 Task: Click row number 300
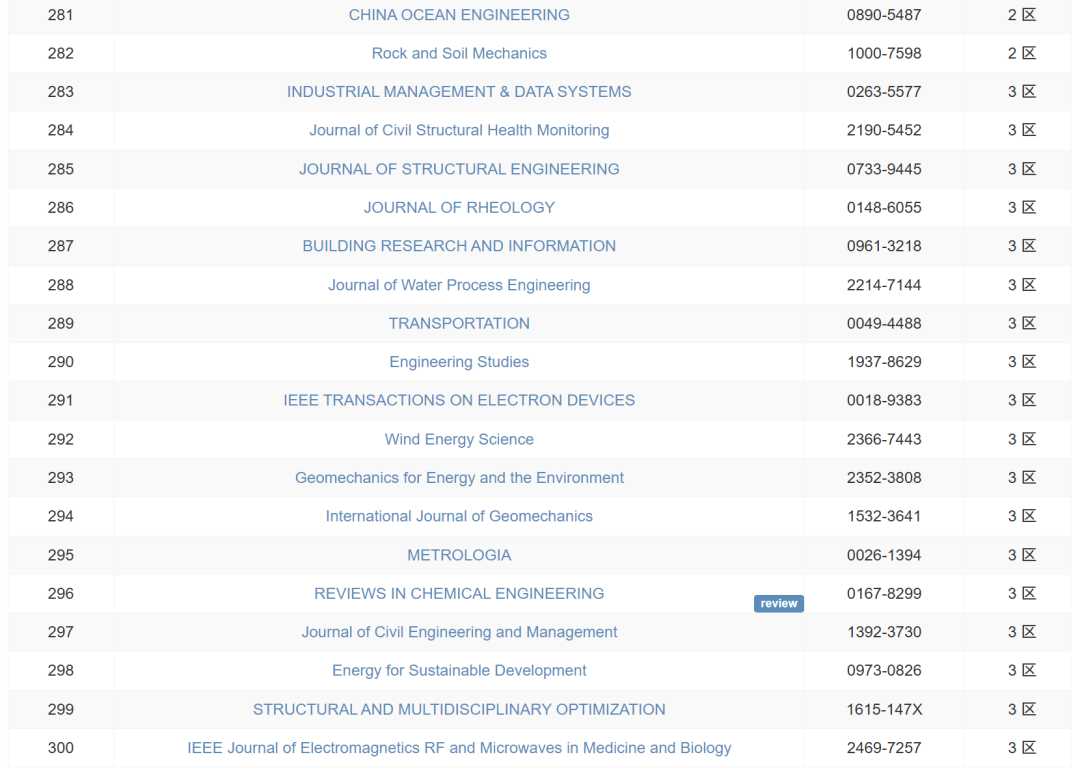coord(61,748)
